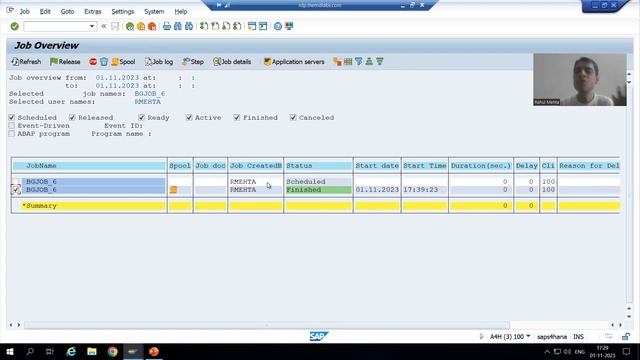This screenshot has width=640, height=360.
Task: Collapse command field with double-chevron icon
Action: pyautogui.click(x=104, y=27)
